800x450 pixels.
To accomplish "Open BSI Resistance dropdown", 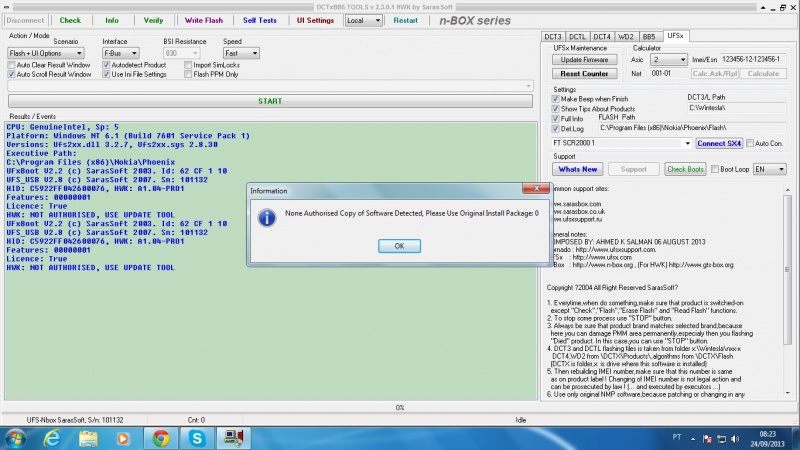I will [181, 53].
